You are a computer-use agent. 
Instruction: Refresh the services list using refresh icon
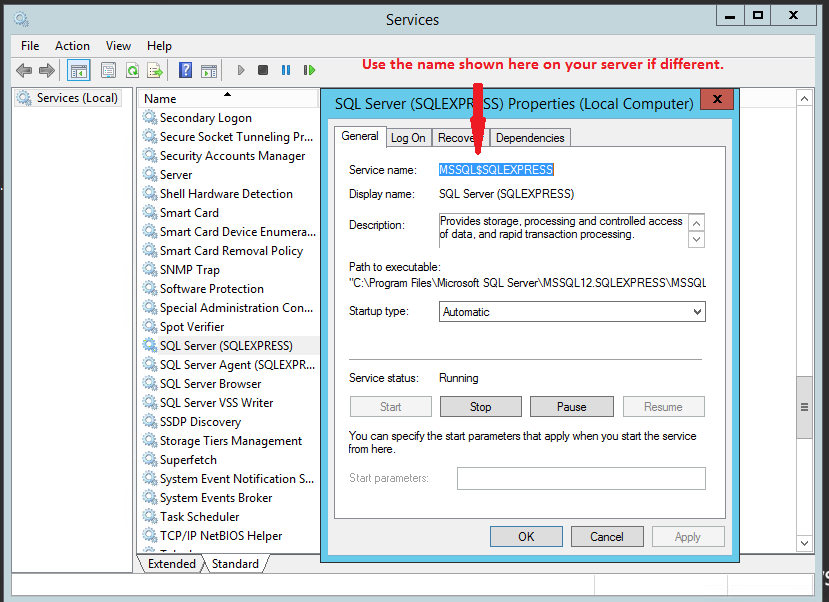(133, 69)
